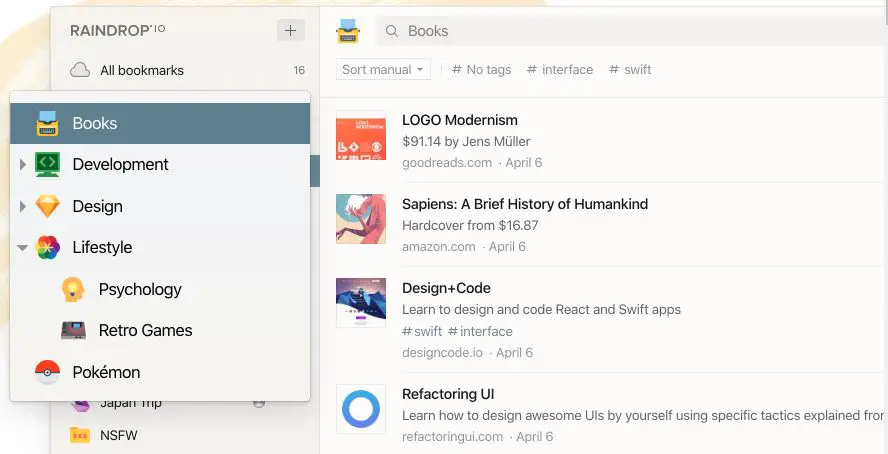This screenshot has height=454, width=888.
Task: Click the refactoringui.com source text
Action: pyautogui.click(x=452, y=437)
